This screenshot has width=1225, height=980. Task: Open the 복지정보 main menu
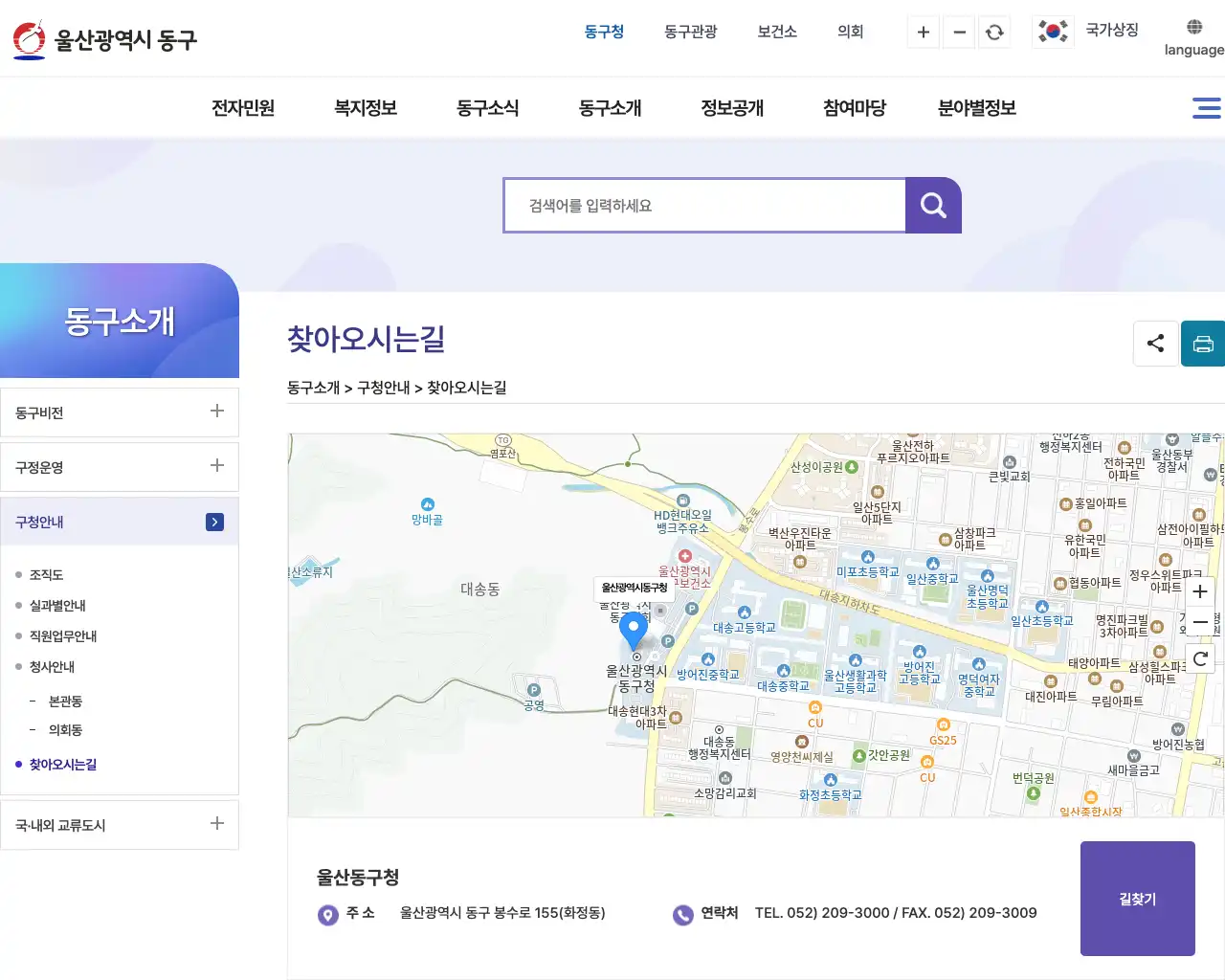click(366, 108)
